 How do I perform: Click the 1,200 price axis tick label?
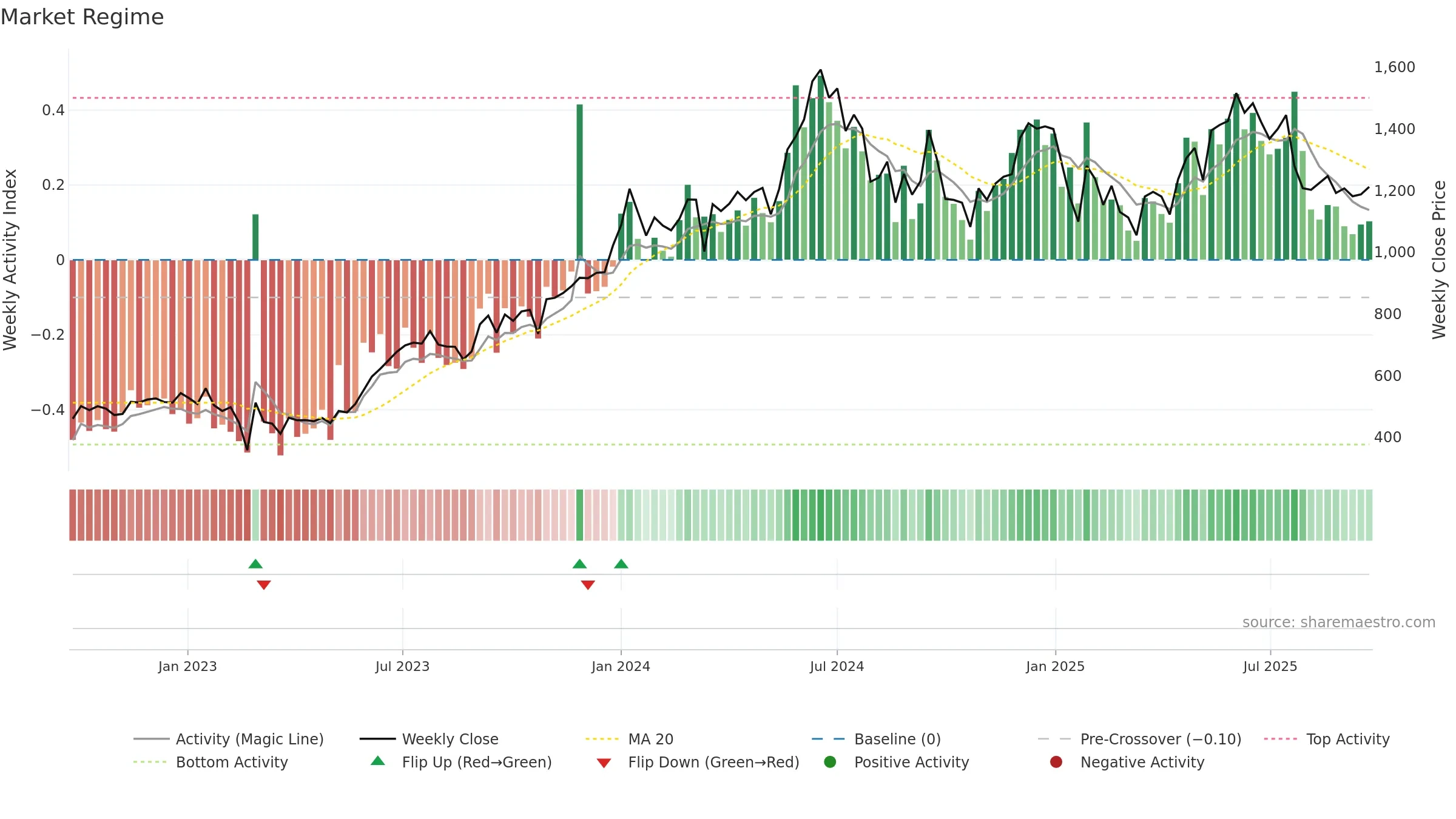click(1395, 191)
